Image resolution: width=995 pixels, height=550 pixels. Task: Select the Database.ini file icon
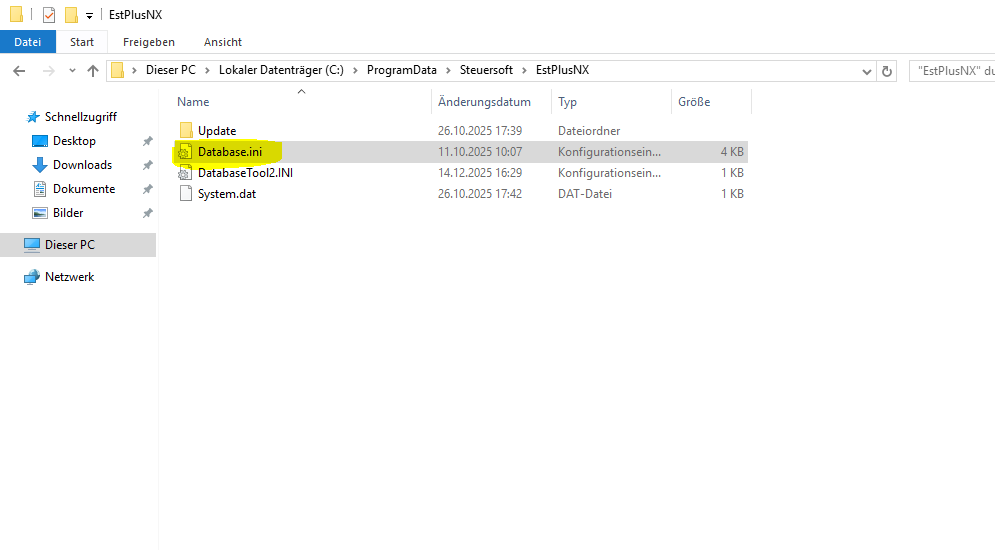pos(185,152)
